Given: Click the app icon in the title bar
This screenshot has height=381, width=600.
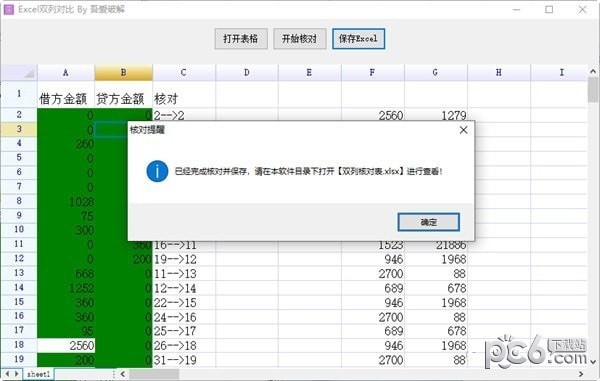Looking at the screenshot, I should tap(8, 9).
